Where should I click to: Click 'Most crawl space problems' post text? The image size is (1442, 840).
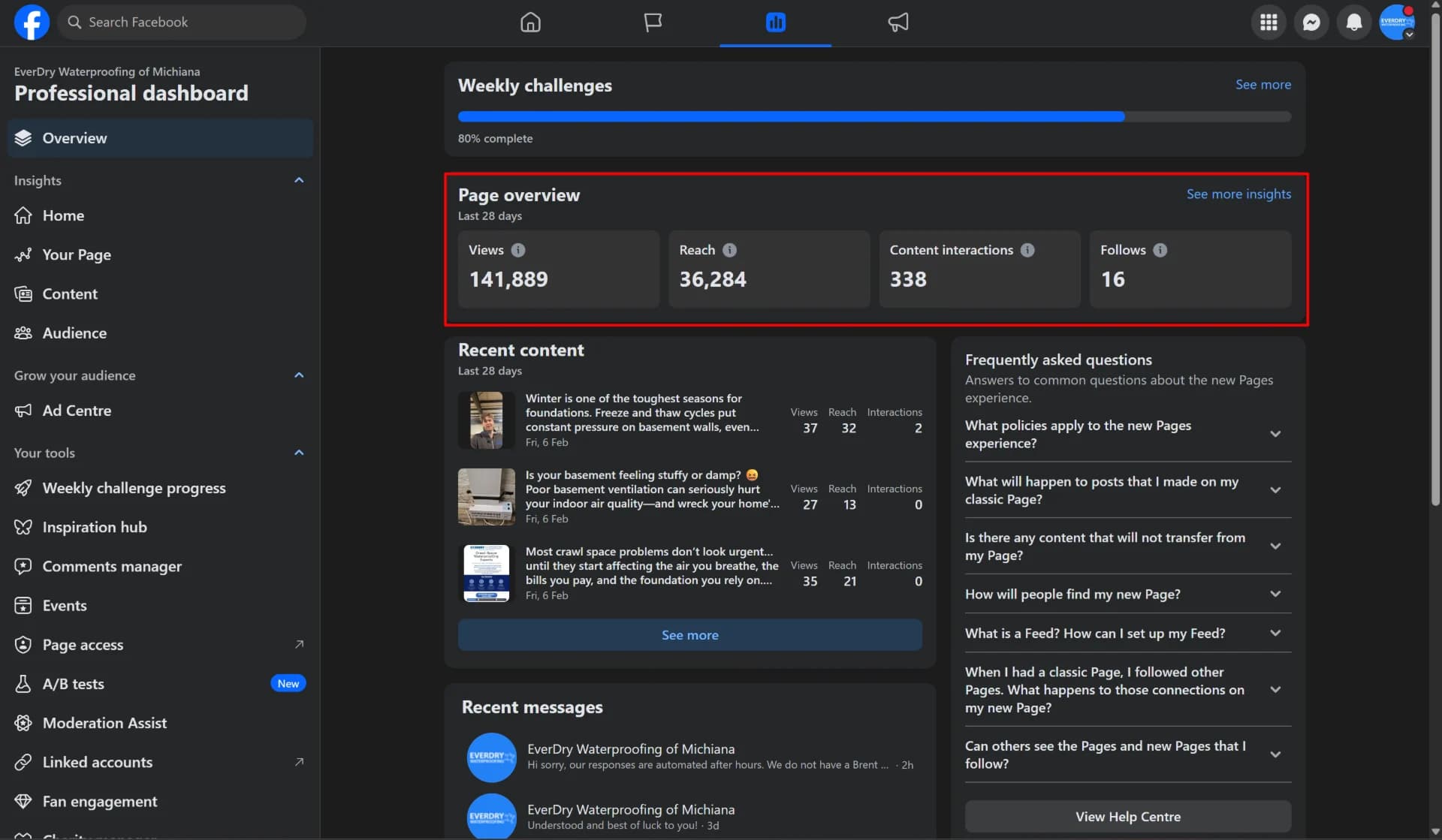[651, 566]
